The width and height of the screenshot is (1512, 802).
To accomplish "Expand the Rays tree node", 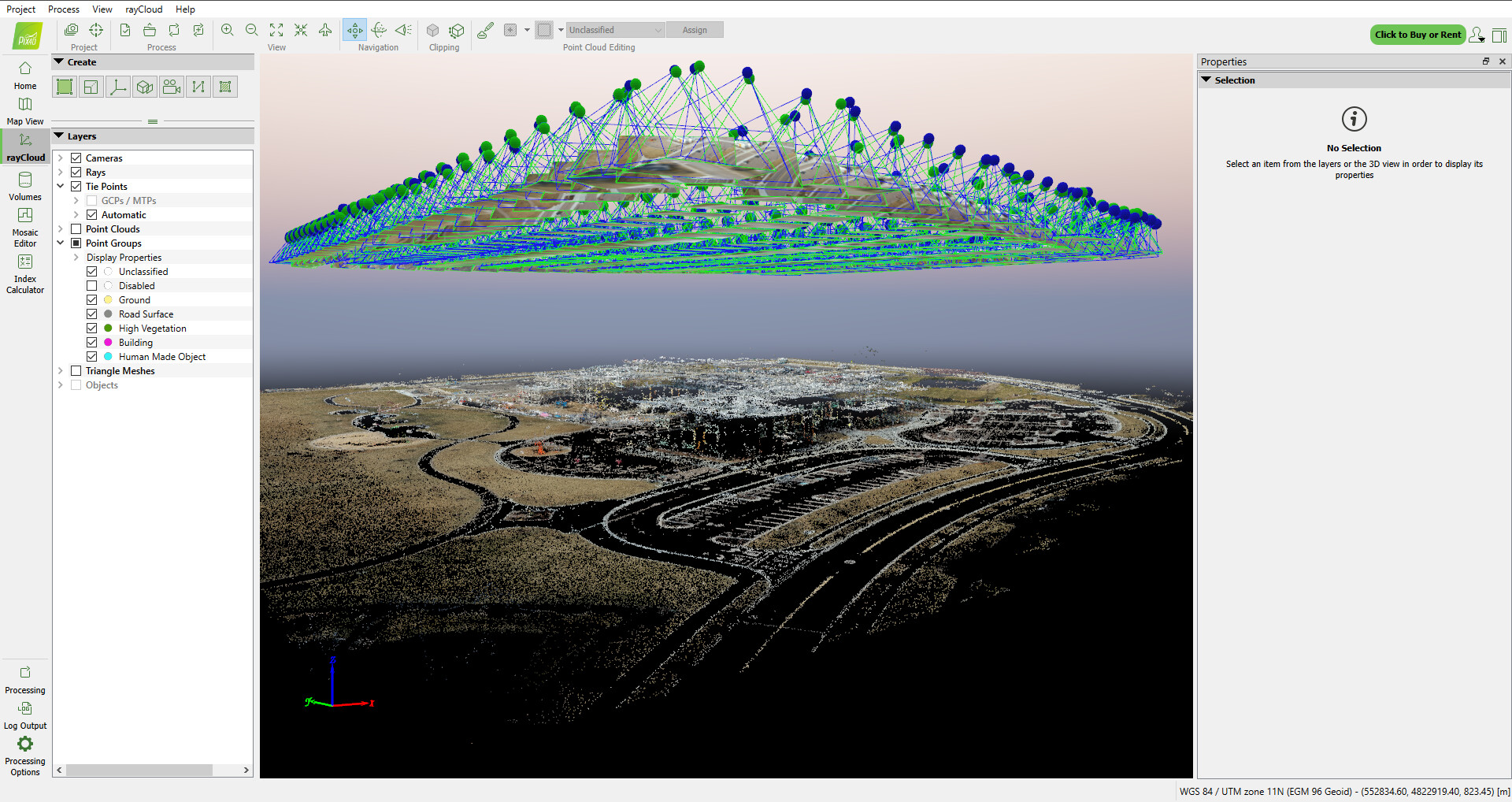I will coord(61,173).
